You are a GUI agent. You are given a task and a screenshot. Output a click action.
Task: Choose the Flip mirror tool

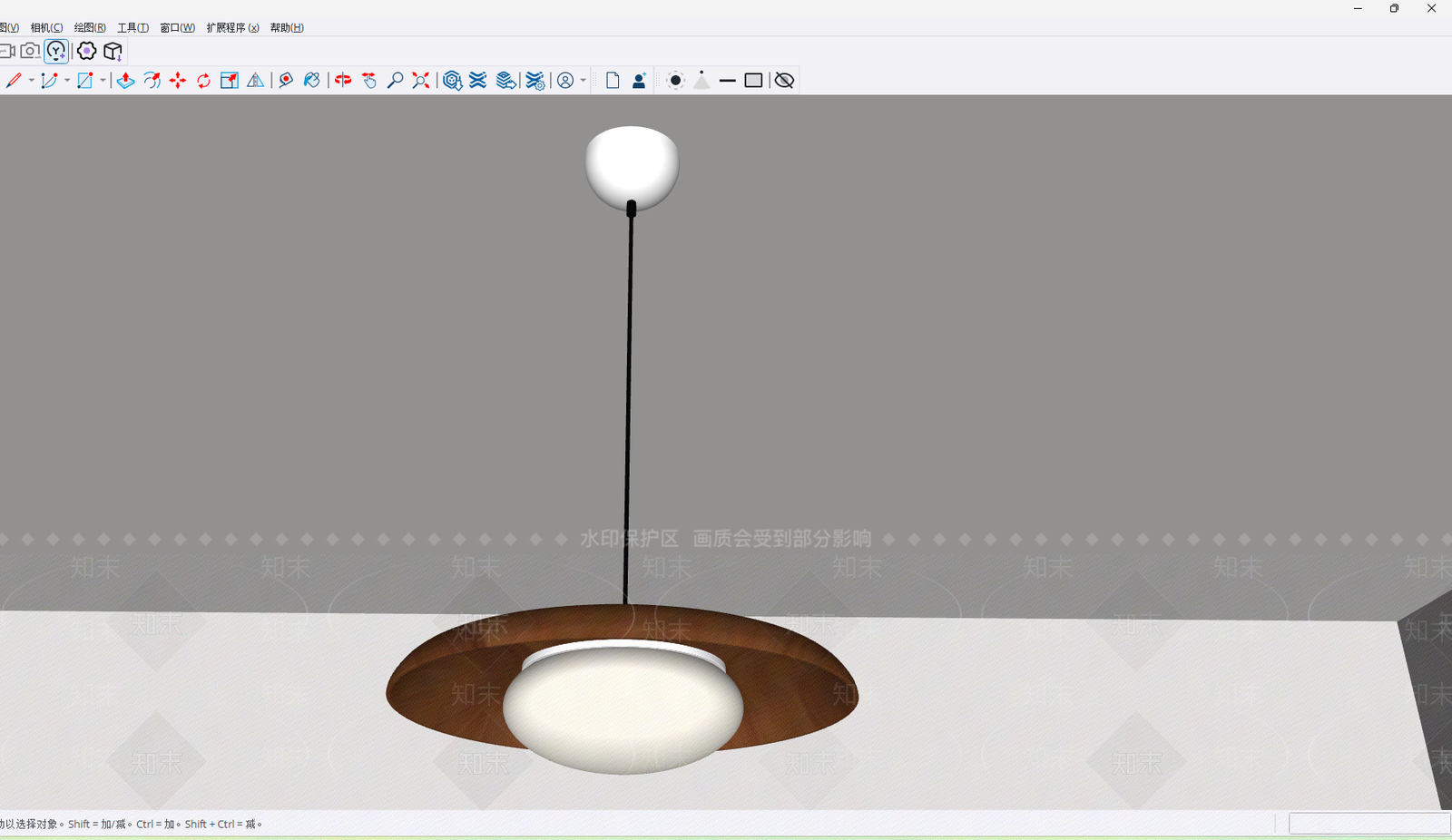[256, 81]
